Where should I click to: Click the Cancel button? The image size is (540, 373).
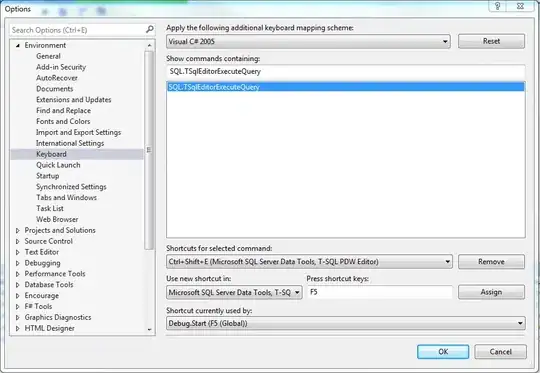coord(500,352)
